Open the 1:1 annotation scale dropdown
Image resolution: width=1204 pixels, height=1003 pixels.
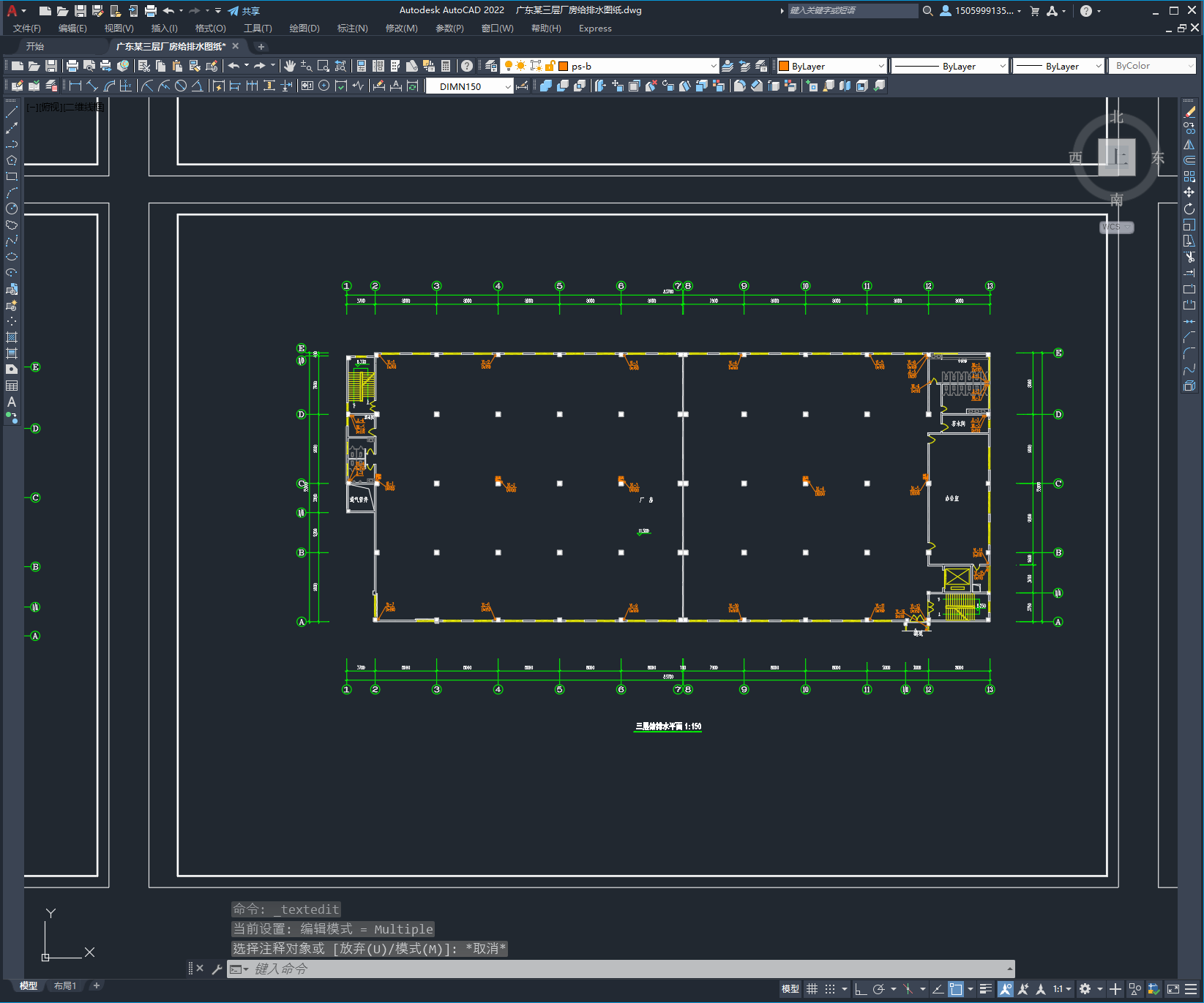point(1062,989)
